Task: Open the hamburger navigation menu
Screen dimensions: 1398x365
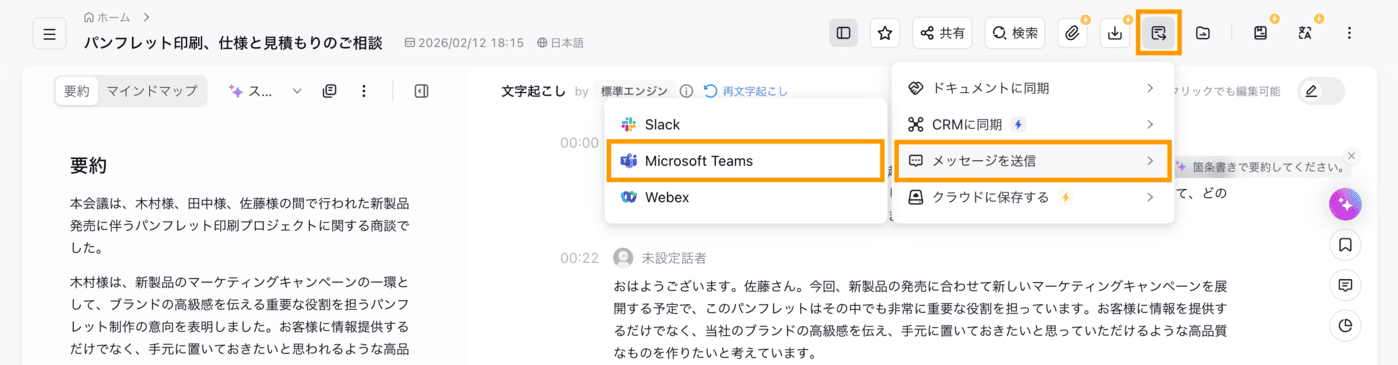Action: [49, 33]
